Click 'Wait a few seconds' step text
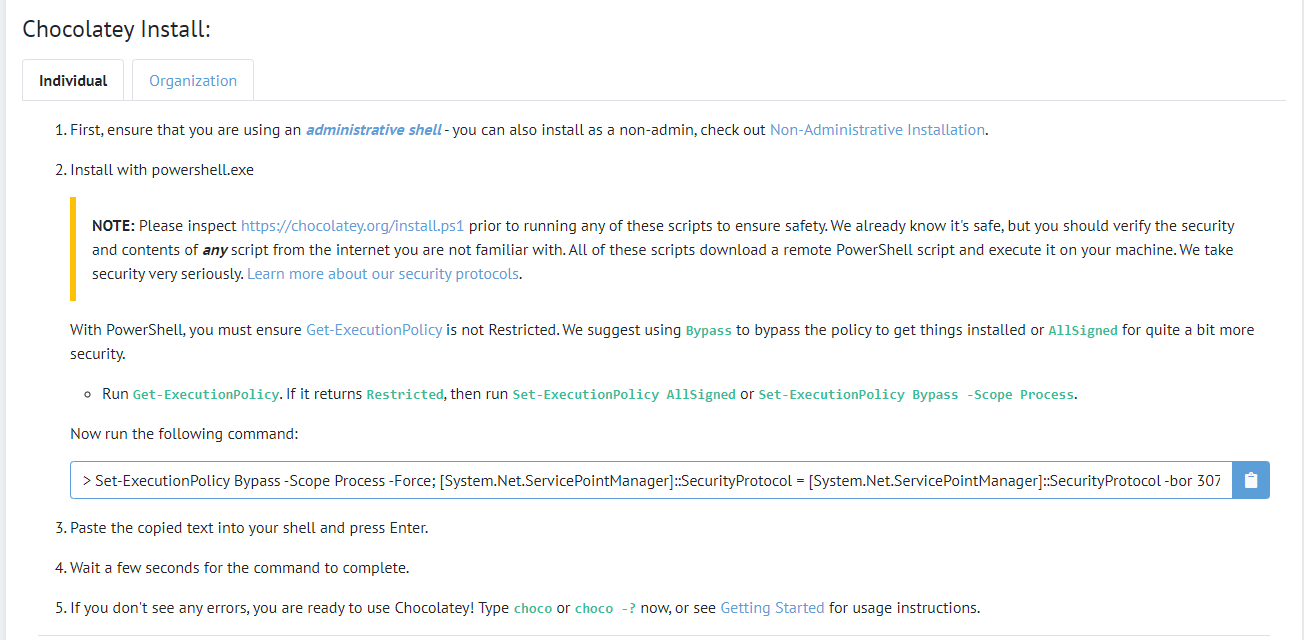 coord(239,568)
